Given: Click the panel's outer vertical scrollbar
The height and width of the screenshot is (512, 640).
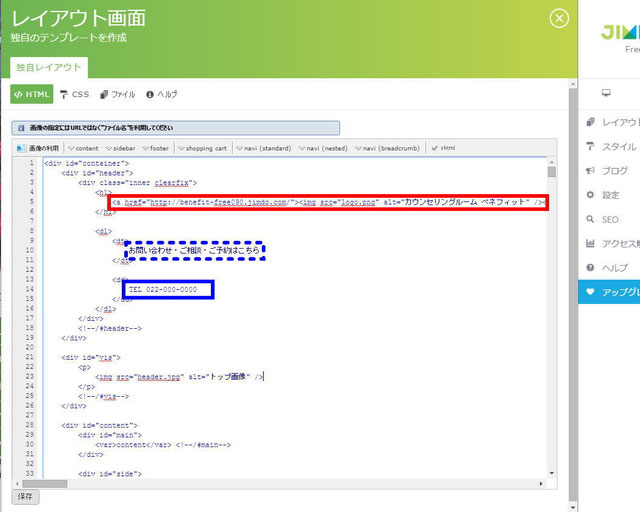Looking at the screenshot, I should point(573,294).
